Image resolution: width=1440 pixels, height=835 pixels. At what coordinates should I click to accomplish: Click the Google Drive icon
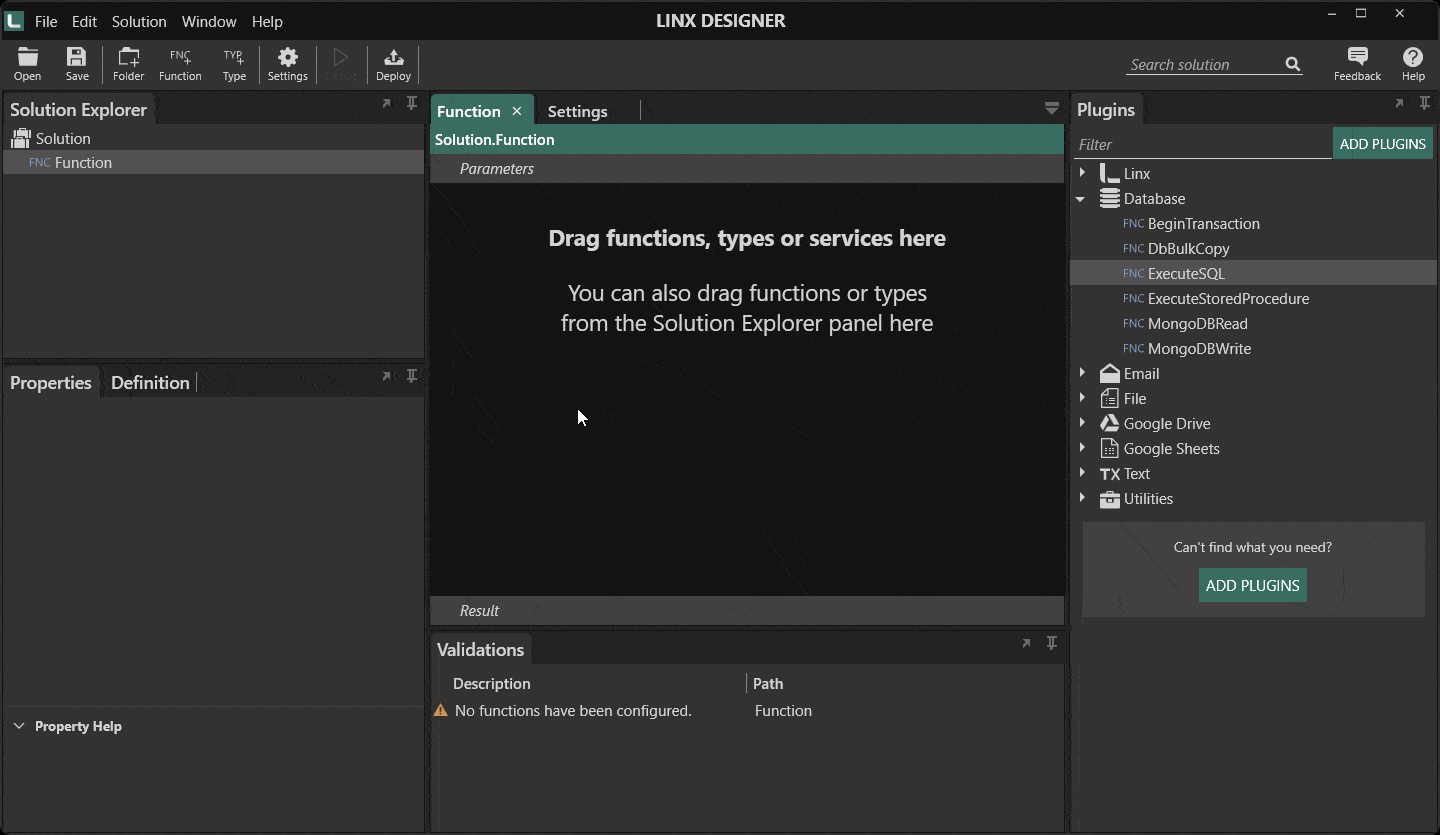[x=1109, y=423]
